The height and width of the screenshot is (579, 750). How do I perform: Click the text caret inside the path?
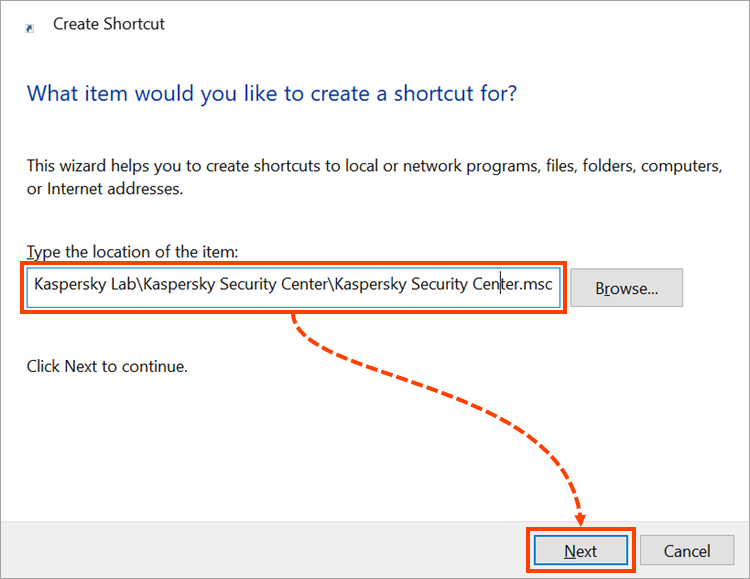(x=500, y=285)
